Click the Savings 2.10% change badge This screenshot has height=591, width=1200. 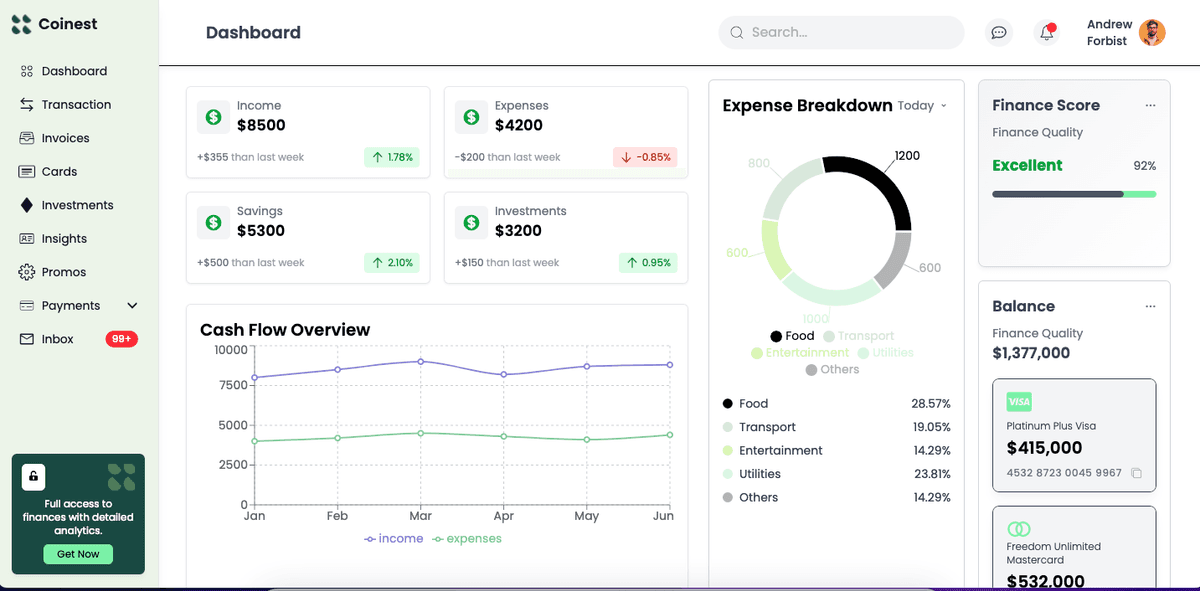(391, 263)
